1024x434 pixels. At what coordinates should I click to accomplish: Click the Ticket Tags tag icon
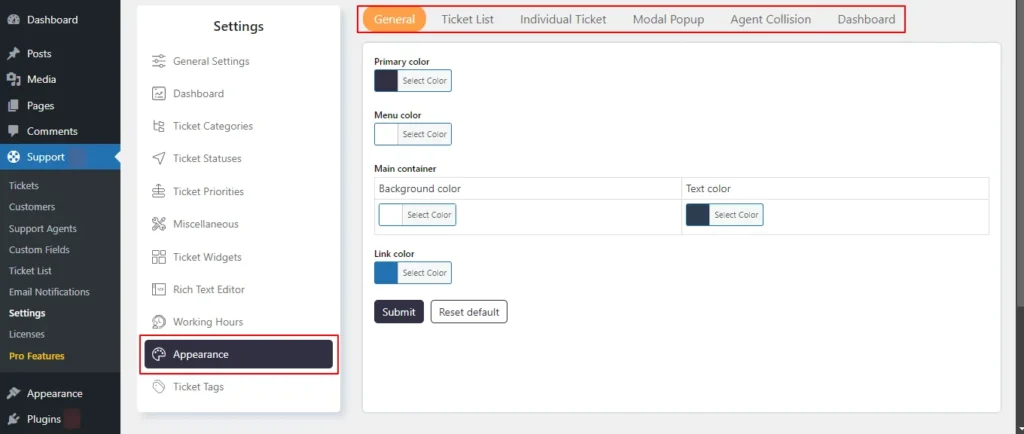point(159,387)
